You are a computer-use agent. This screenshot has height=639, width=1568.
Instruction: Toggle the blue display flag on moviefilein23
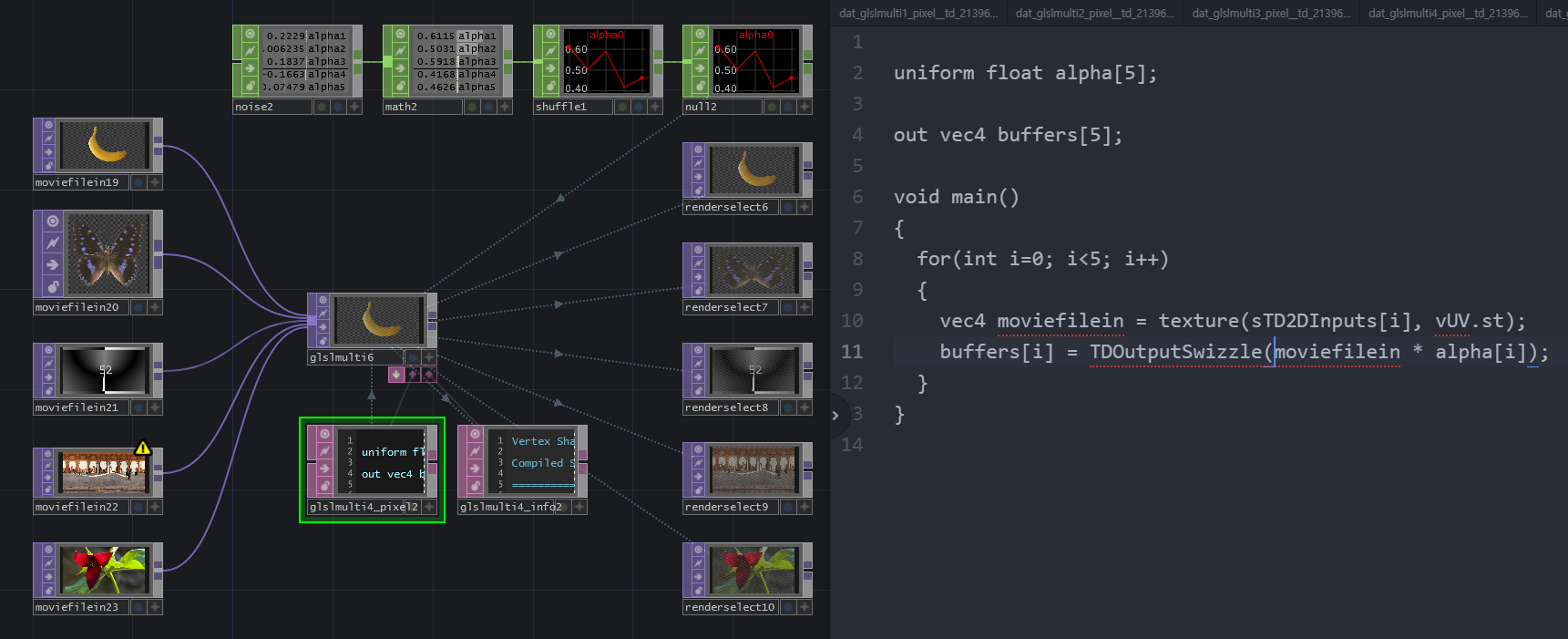pyautogui.click(x=138, y=607)
